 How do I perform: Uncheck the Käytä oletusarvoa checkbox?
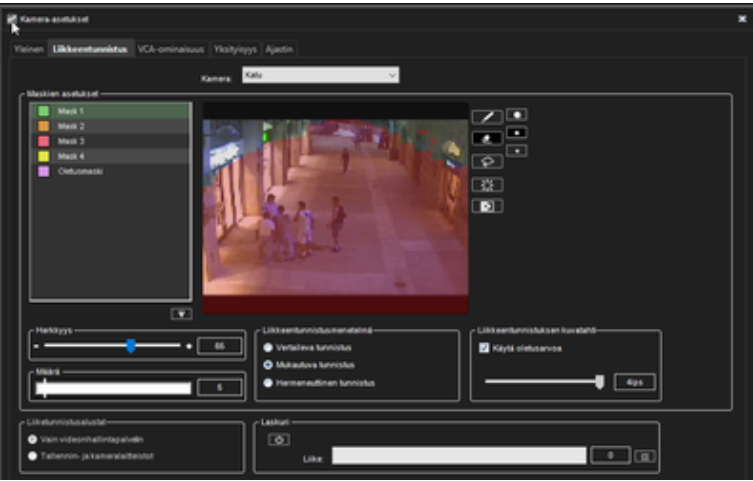[485, 347]
